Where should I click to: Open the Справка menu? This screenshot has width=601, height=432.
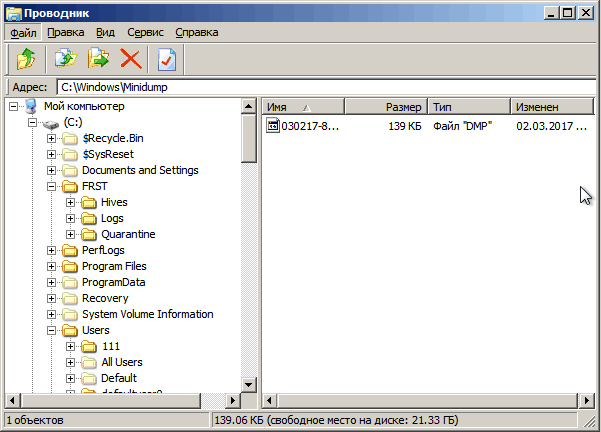click(x=197, y=33)
